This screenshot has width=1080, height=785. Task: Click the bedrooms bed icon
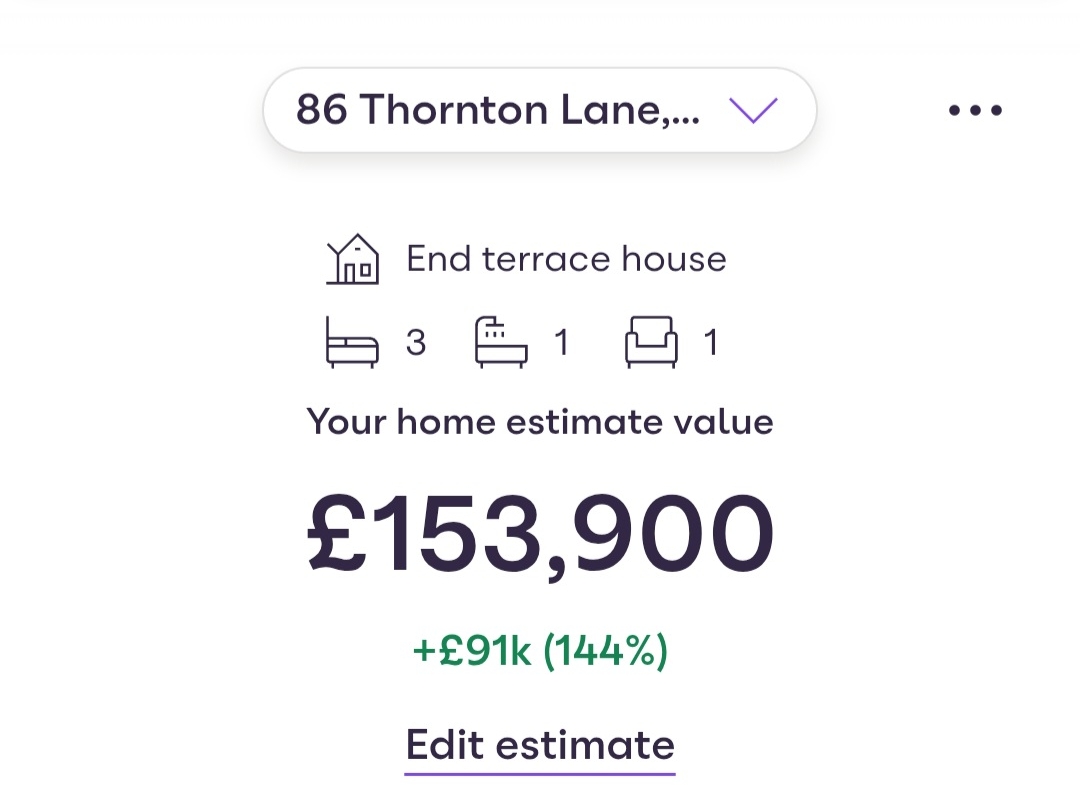click(x=352, y=343)
